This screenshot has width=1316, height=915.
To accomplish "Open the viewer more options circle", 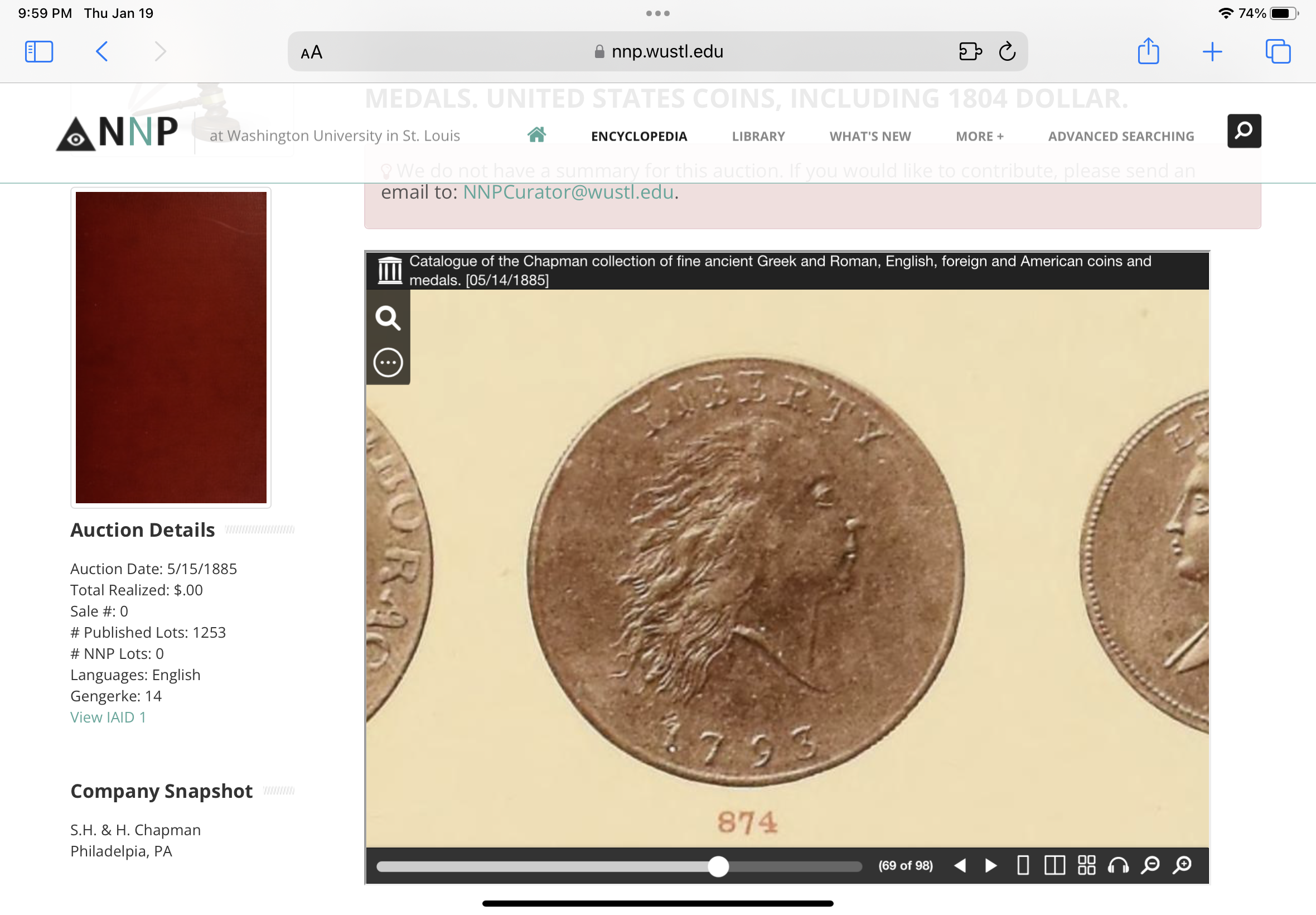I will point(388,362).
